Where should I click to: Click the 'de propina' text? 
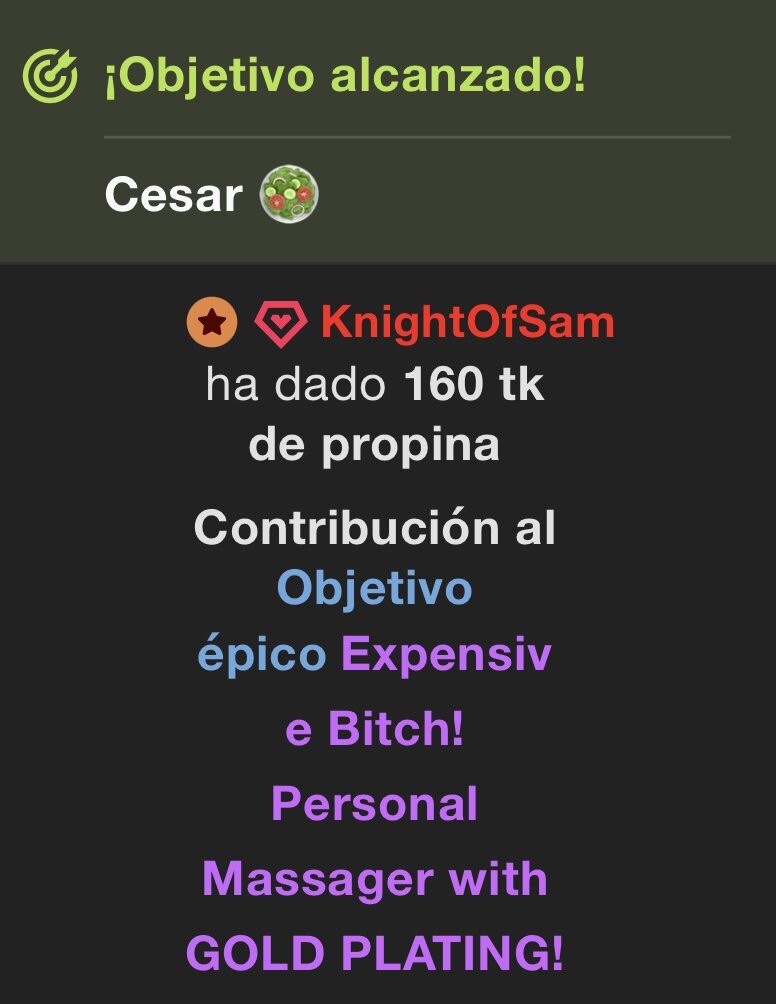click(x=374, y=445)
